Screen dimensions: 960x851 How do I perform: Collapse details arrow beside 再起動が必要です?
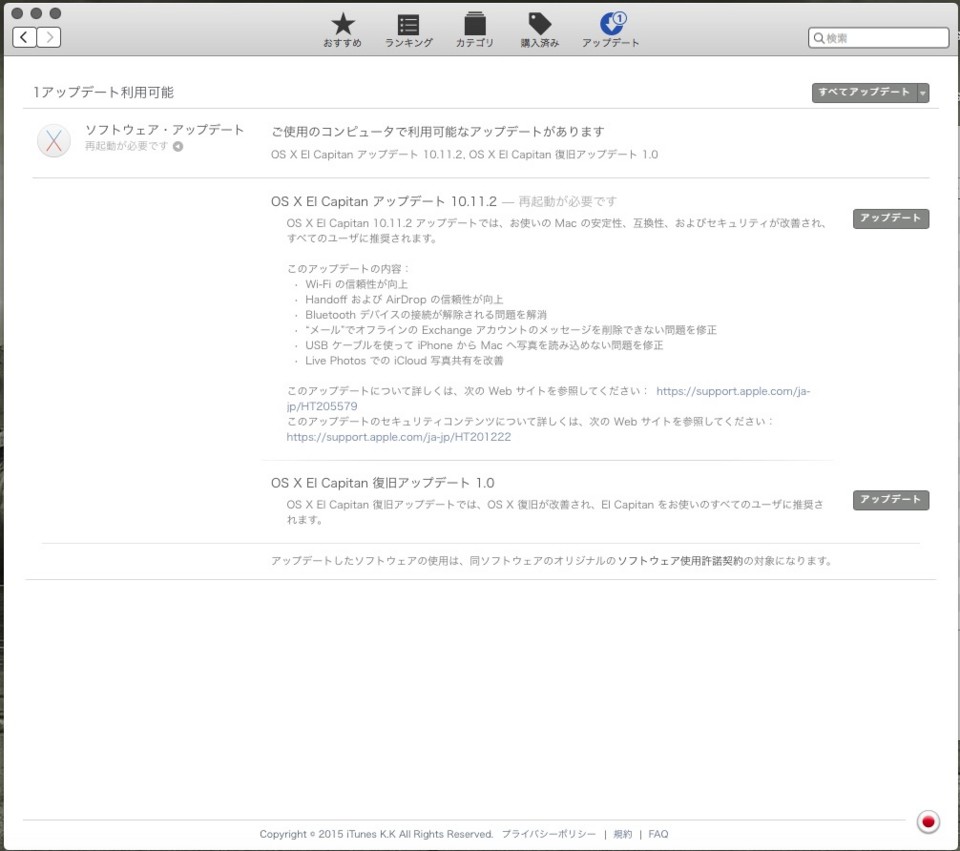coord(178,146)
